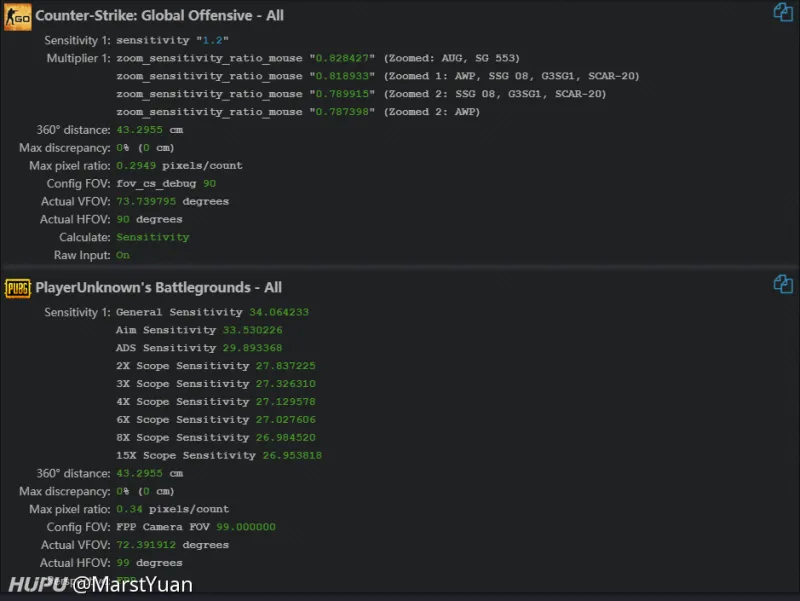Image resolution: width=800 pixels, height=601 pixels.
Task: Click the CS:GO sensitivity value "1.2"
Action: 212,40
